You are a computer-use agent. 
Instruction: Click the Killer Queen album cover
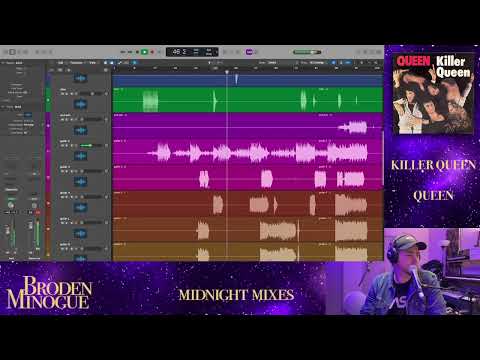[433, 94]
